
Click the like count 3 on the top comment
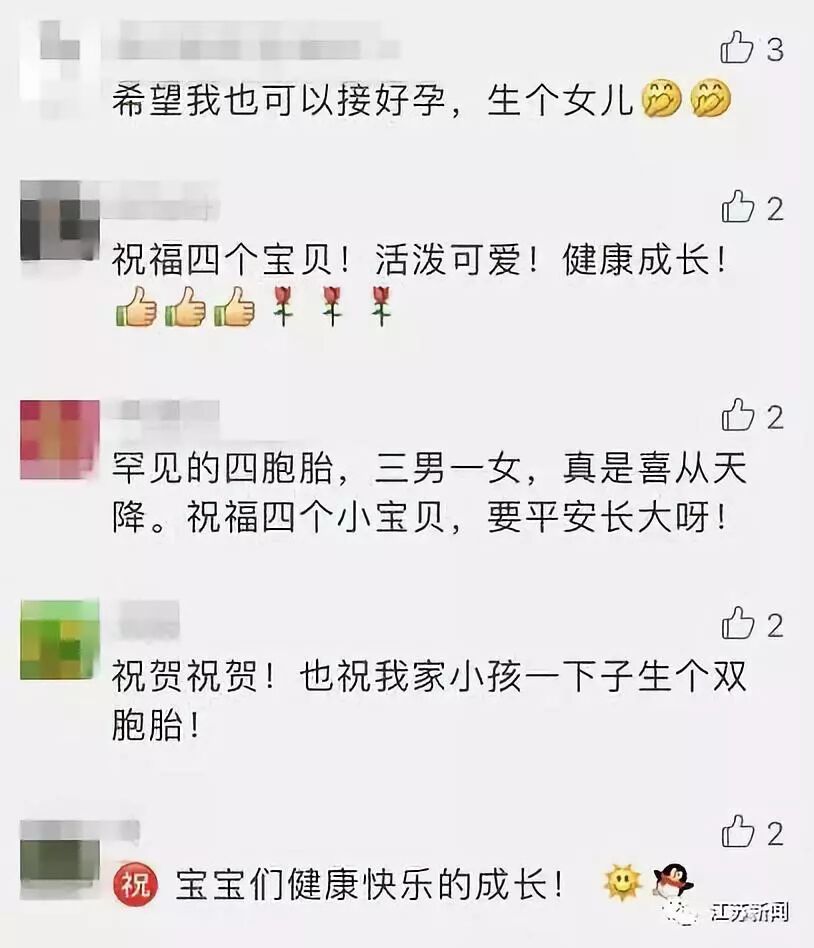click(775, 48)
